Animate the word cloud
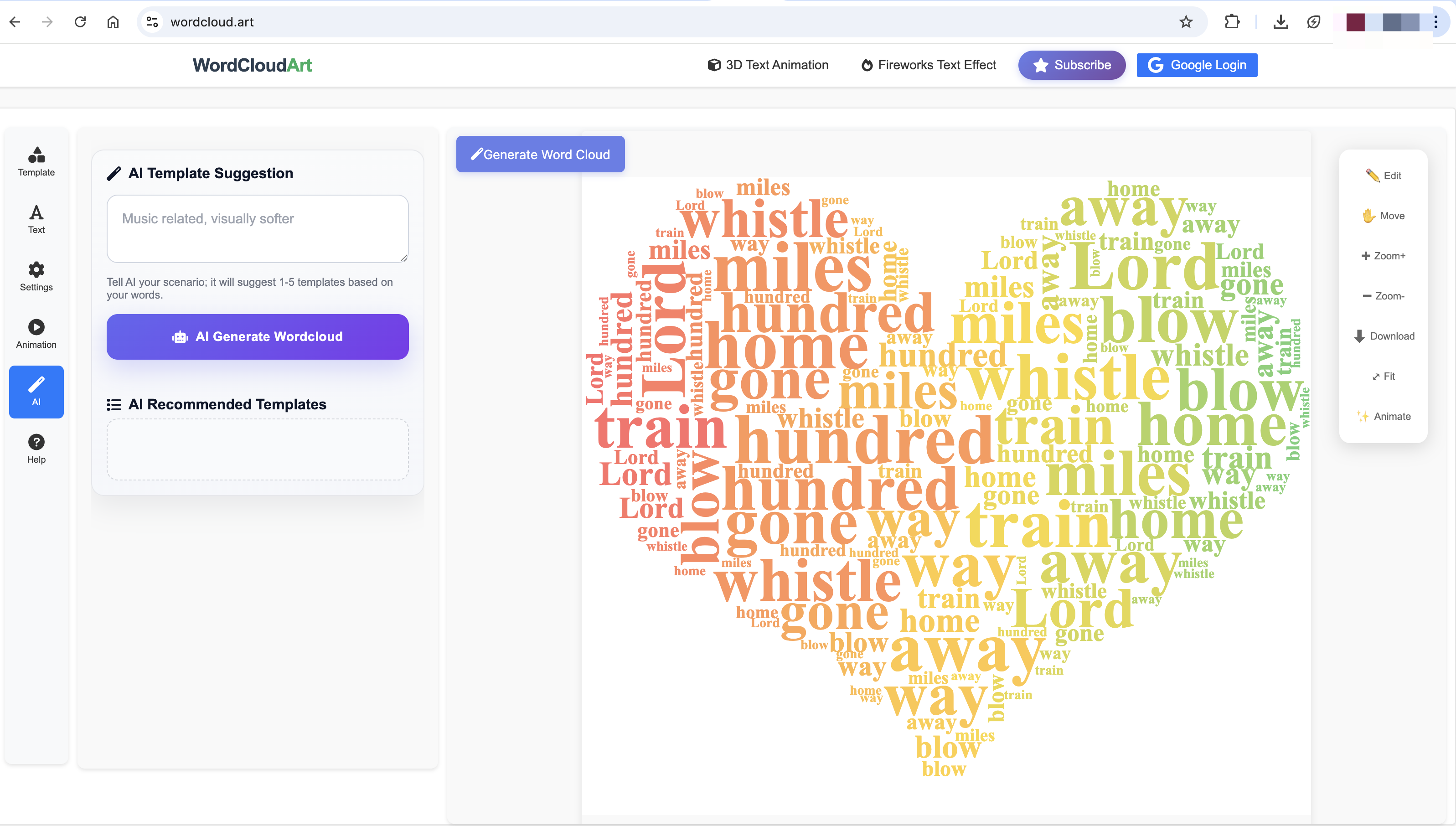Viewport: 1456px width, 826px height. [x=1384, y=416]
